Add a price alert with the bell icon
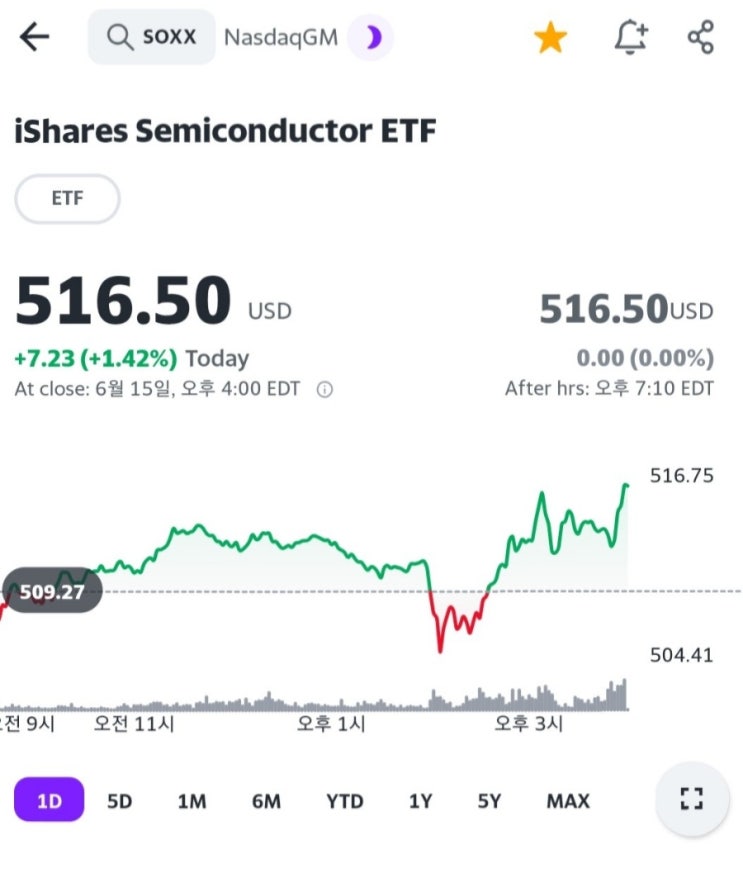This screenshot has height=873, width=743. click(x=630, y=38)
